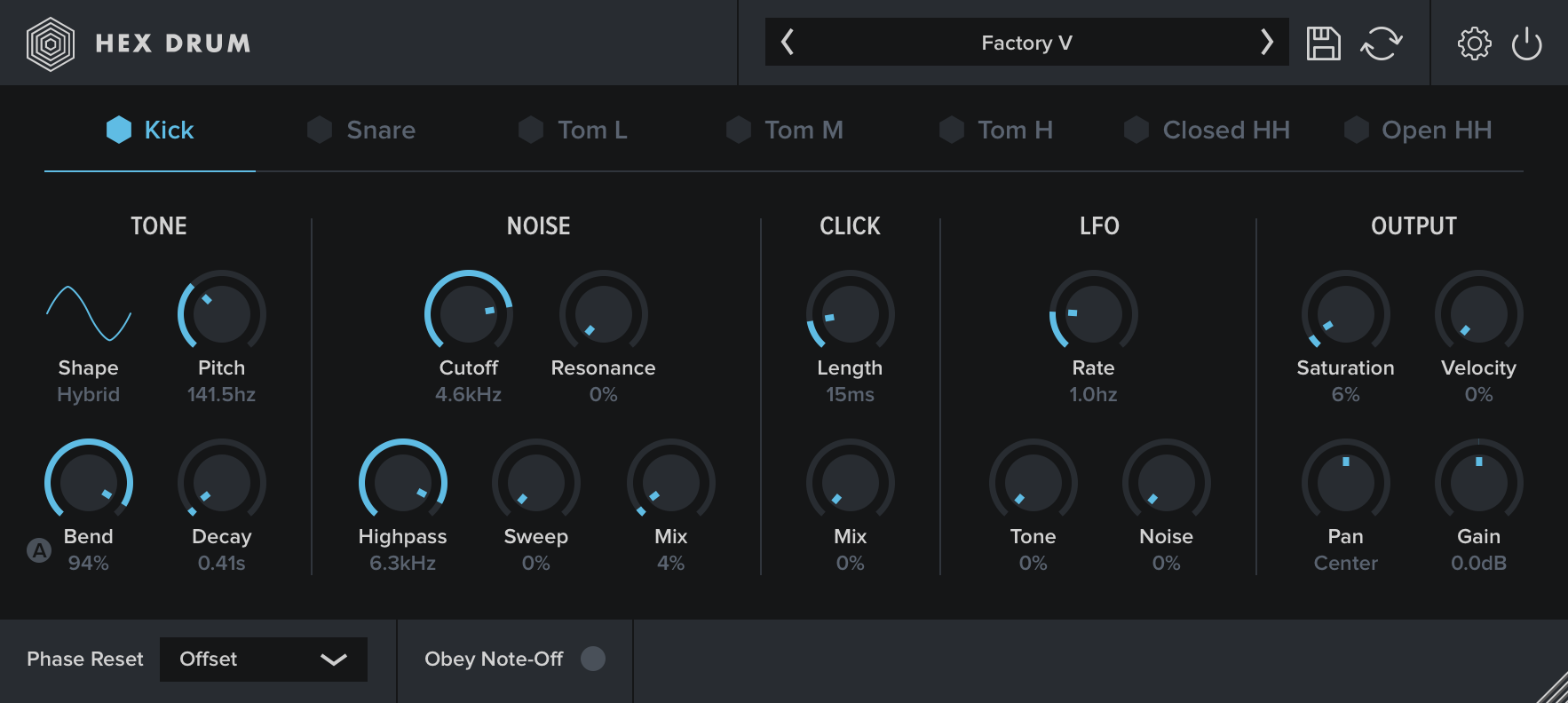
Task: Click the refresh preset sync icon
Action: 1381,43
